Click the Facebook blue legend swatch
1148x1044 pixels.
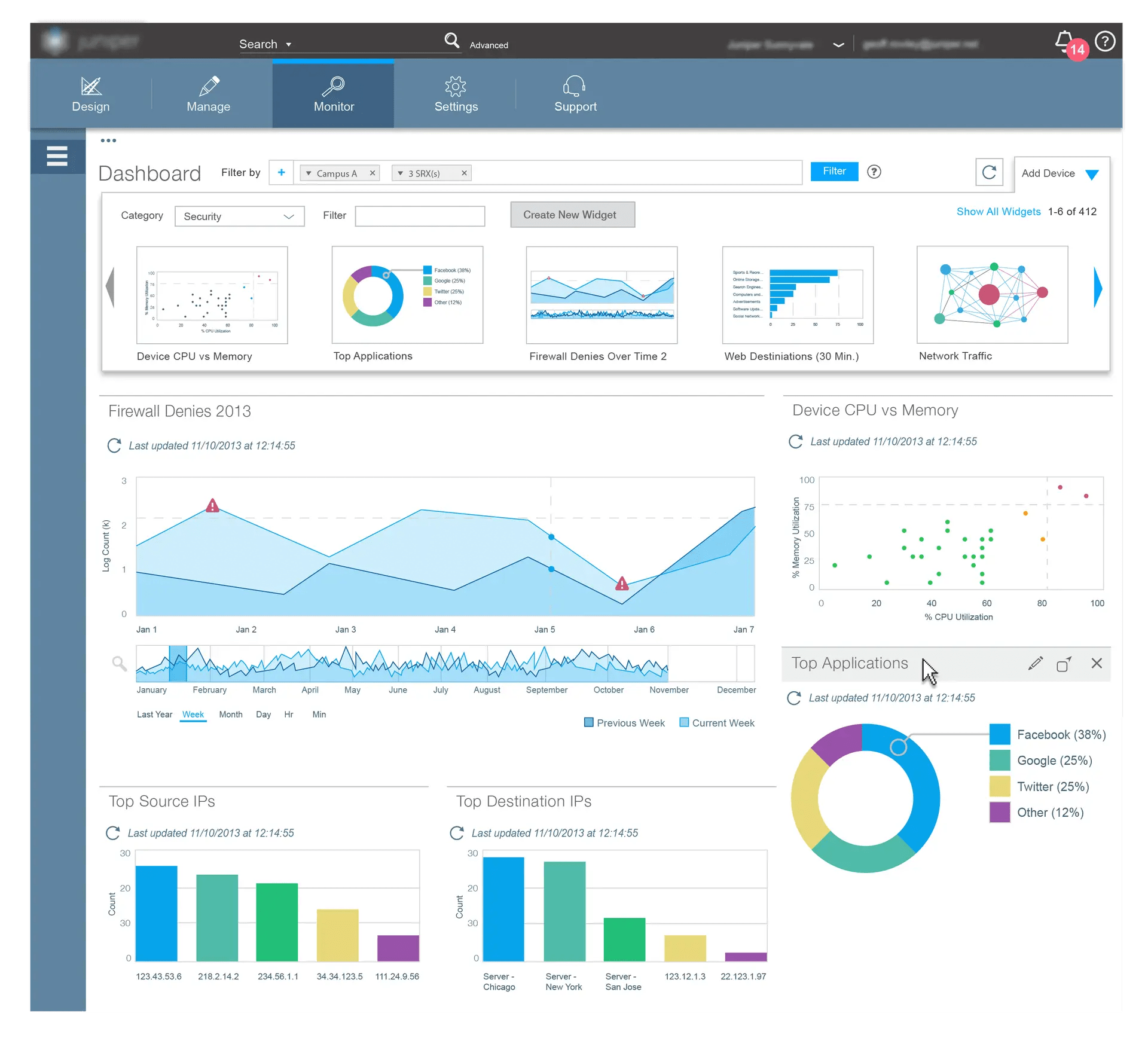(1000, 734)
